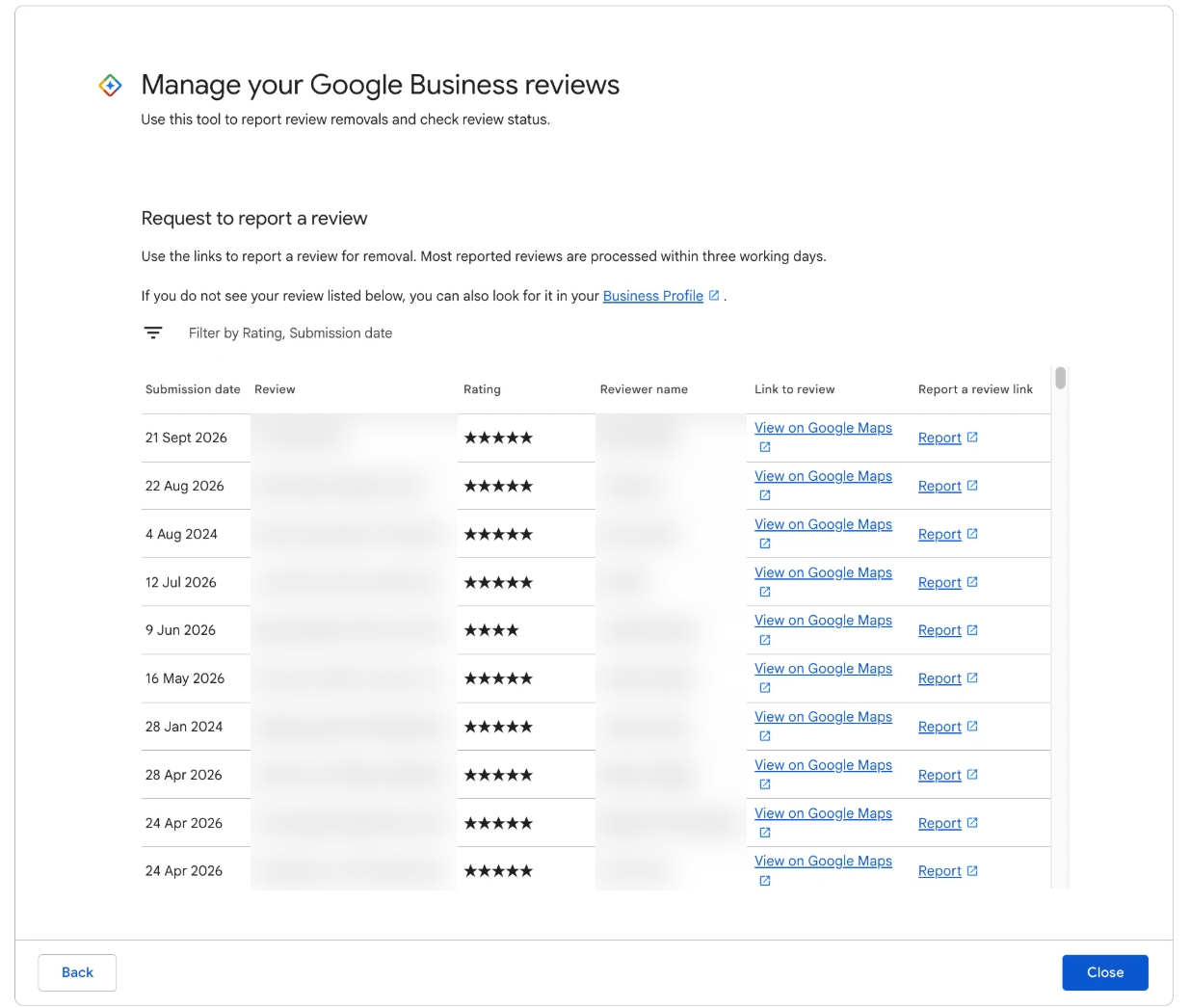Click Maps external icon in 22 Aug 2026 row
Image resolution: width=1190 pixels, height=1008 pixels.
765,495
